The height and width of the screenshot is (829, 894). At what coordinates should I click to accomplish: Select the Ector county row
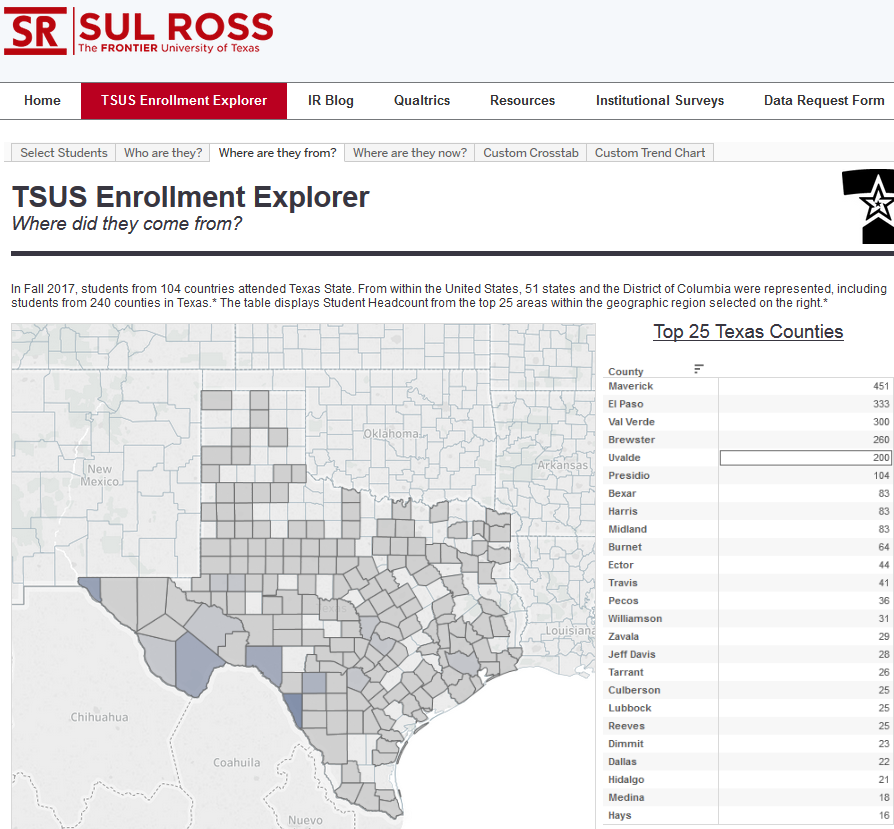point(748,564)
